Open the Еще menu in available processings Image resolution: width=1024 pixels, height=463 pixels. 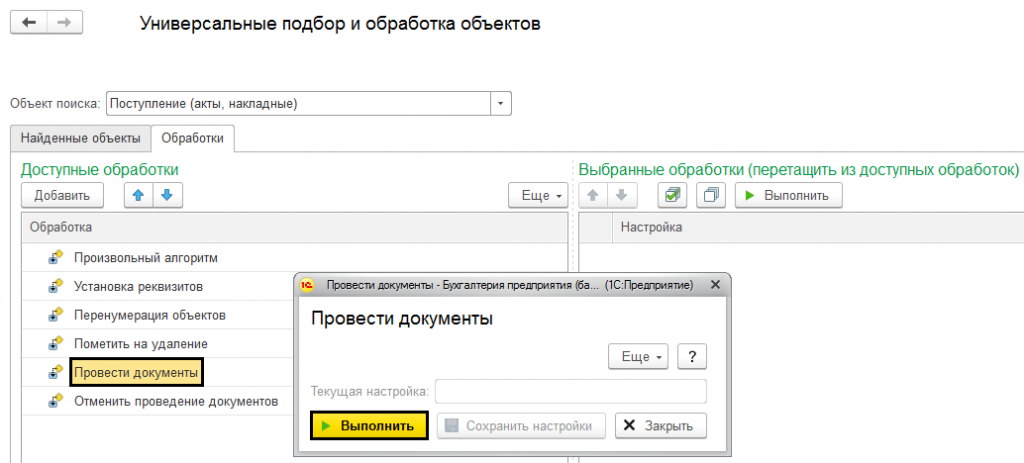coord(538,195)
